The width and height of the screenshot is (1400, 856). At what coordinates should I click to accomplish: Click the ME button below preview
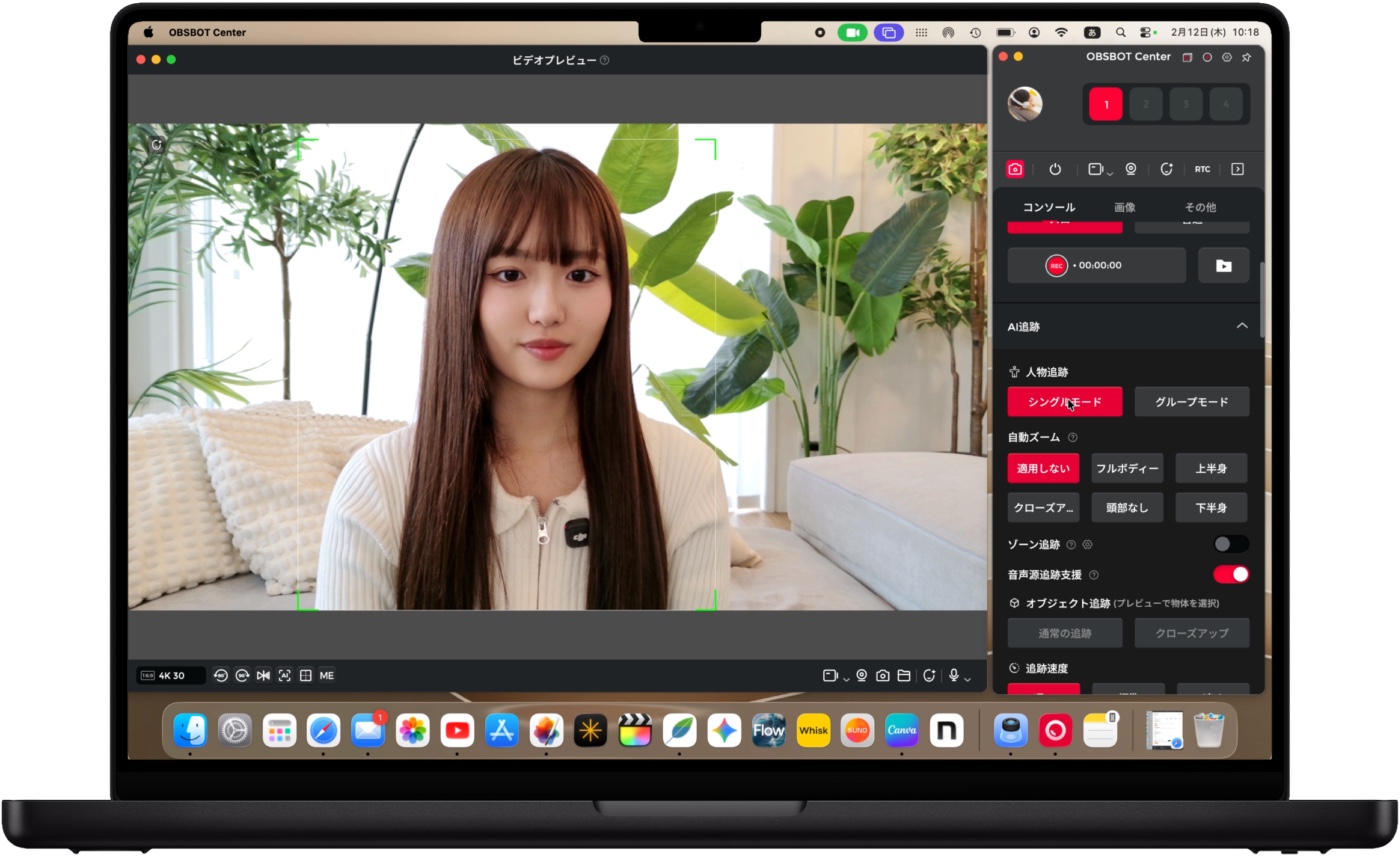[327, 676]
